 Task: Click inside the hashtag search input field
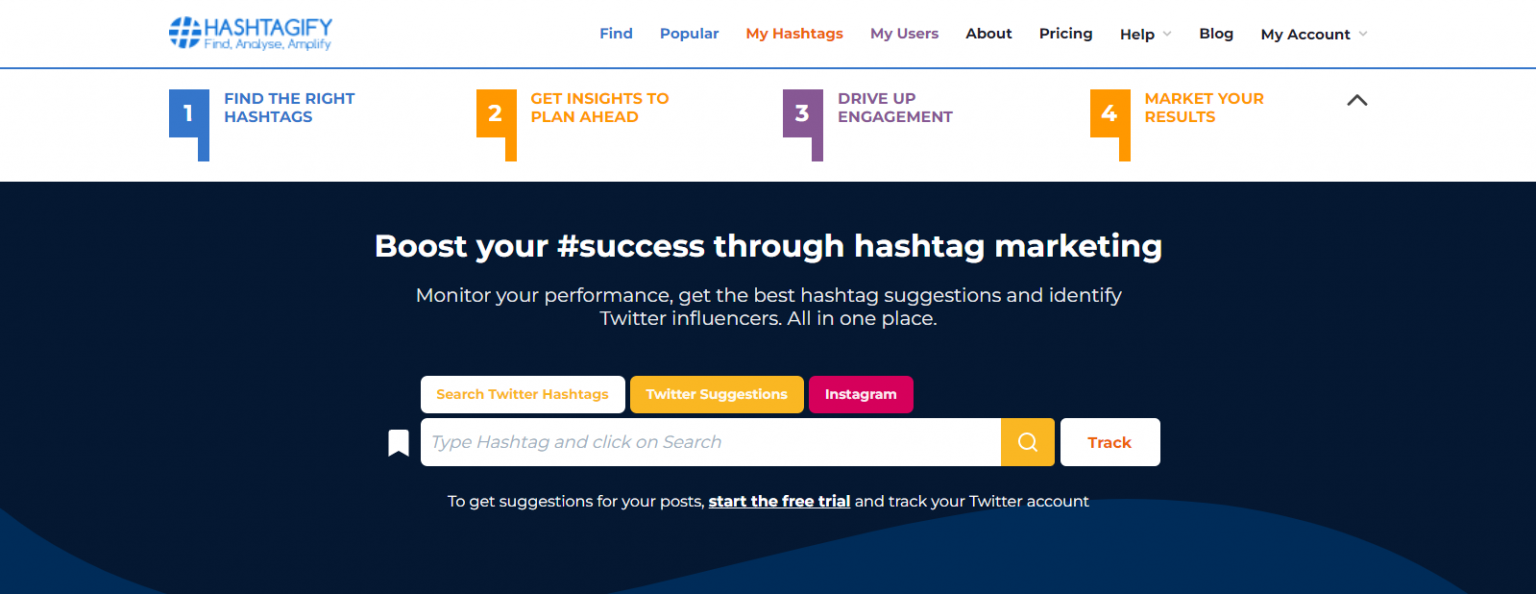(x=700, y=441)
